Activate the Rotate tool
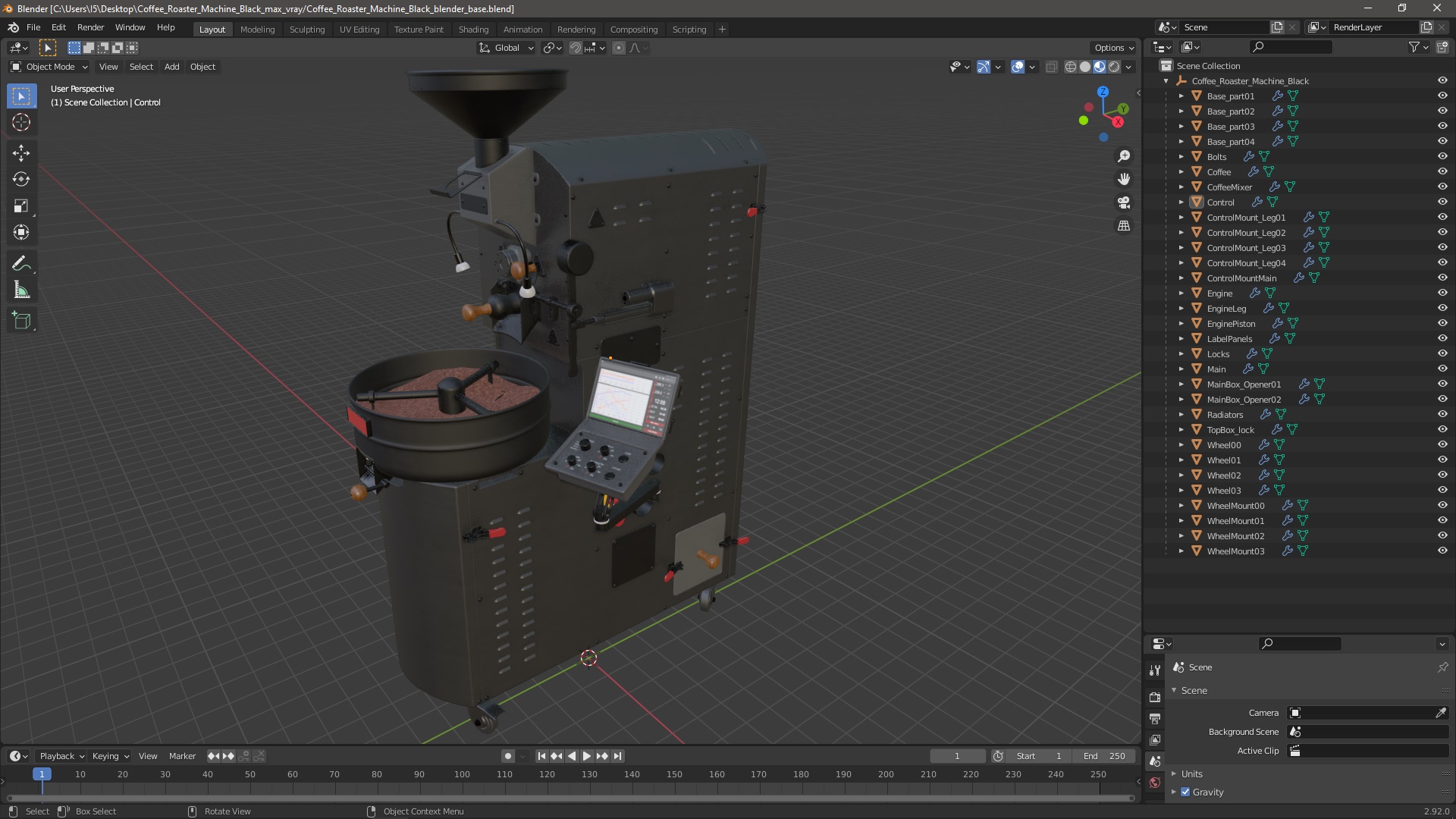This screenshot has height=819, width=1456. click(21, 179)
